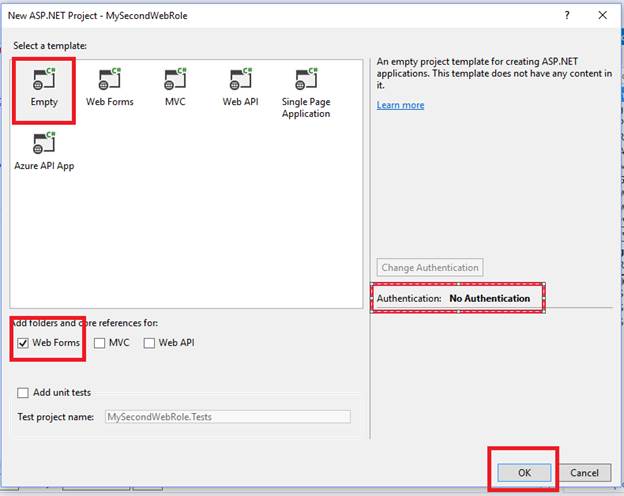
Task: Open the Learn more link
Action: coord(400,105)
